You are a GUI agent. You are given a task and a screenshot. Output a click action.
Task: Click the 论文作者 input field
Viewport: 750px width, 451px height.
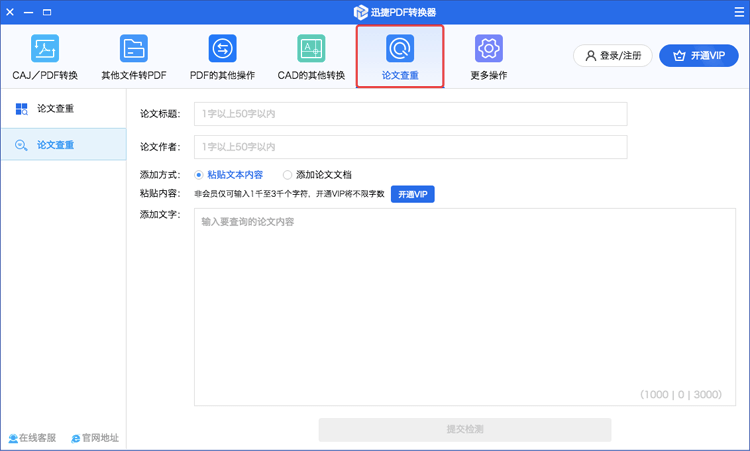[x=410, y=147]
